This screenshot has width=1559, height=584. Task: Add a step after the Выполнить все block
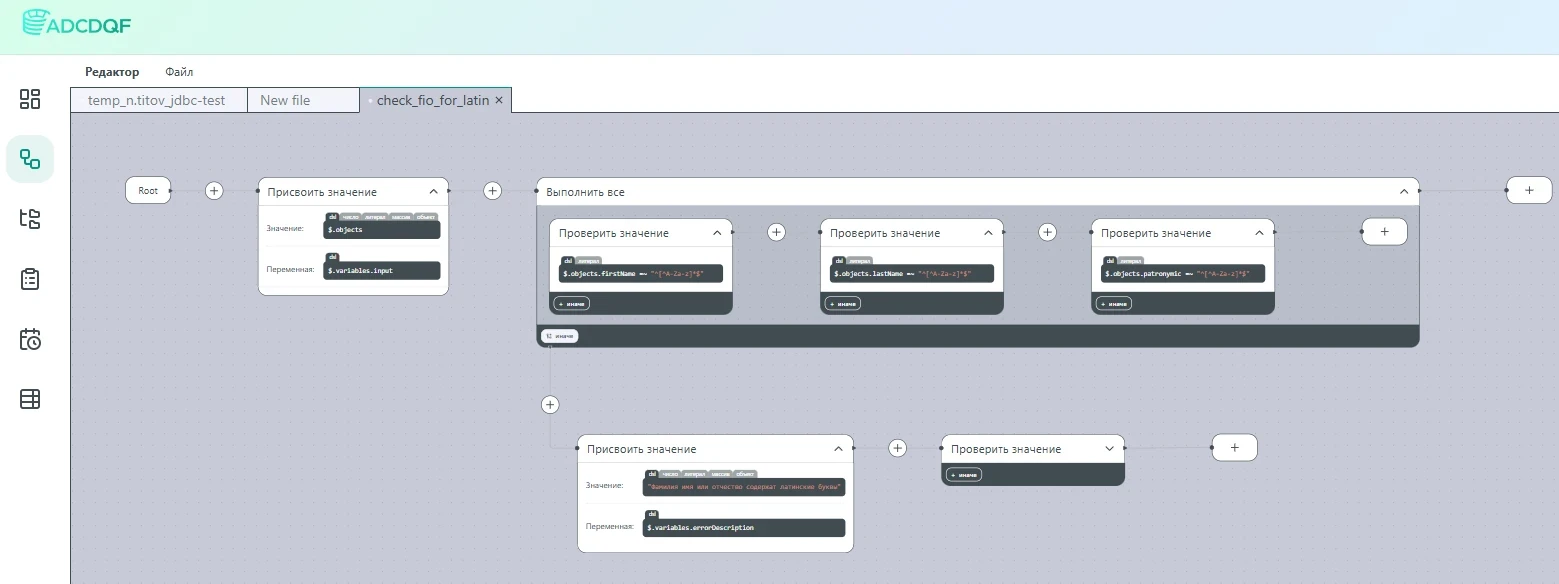click(1529, 190)
